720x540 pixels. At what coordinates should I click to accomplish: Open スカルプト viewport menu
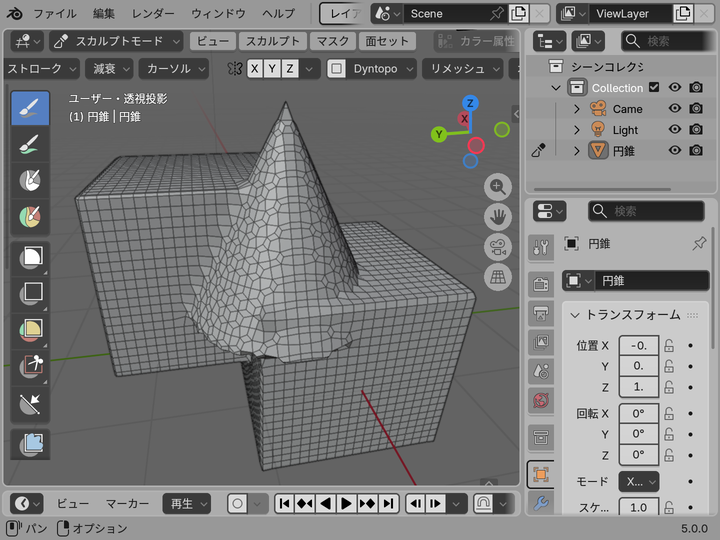273,41
